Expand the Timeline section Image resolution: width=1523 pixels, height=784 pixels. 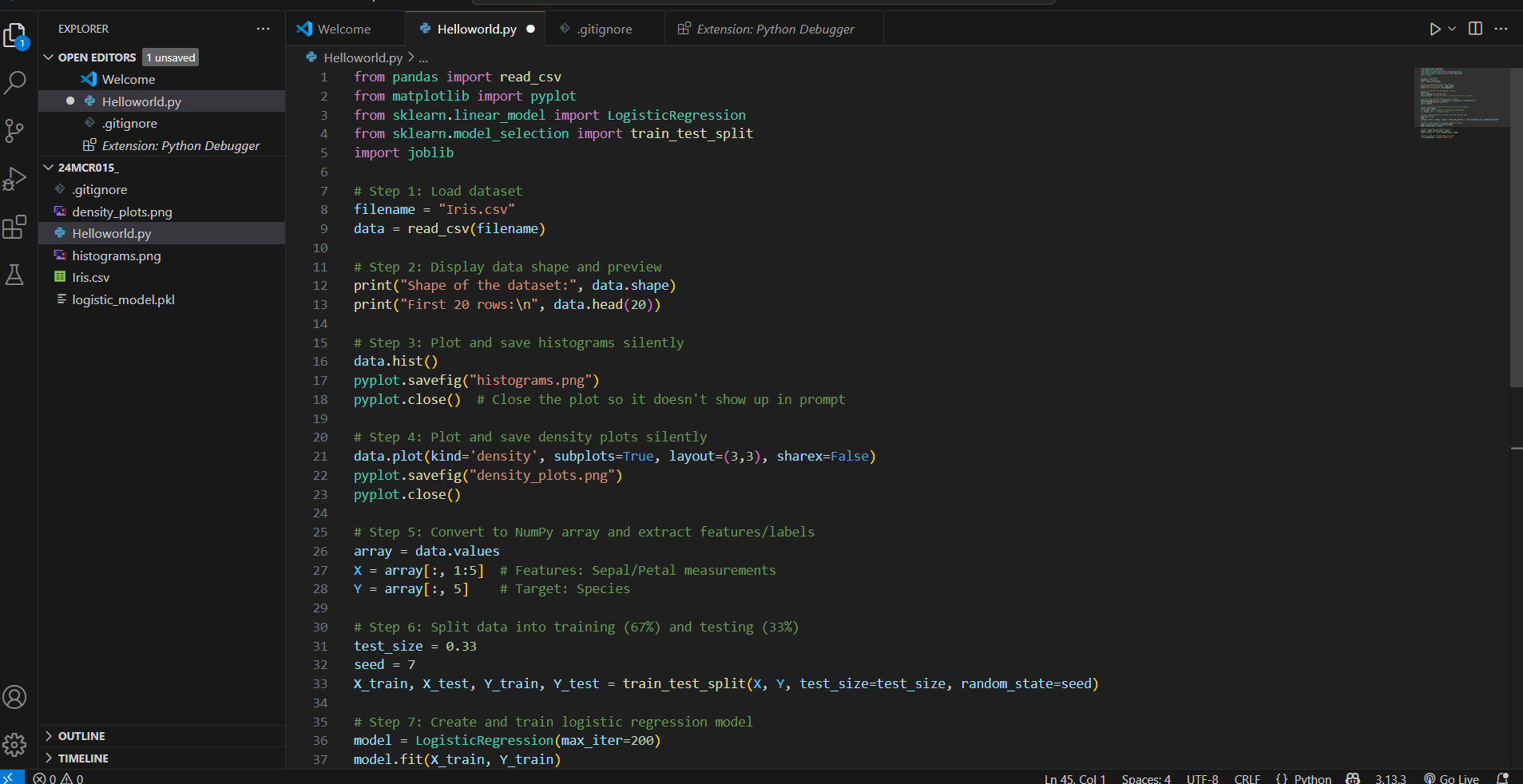tap(161, 758)
